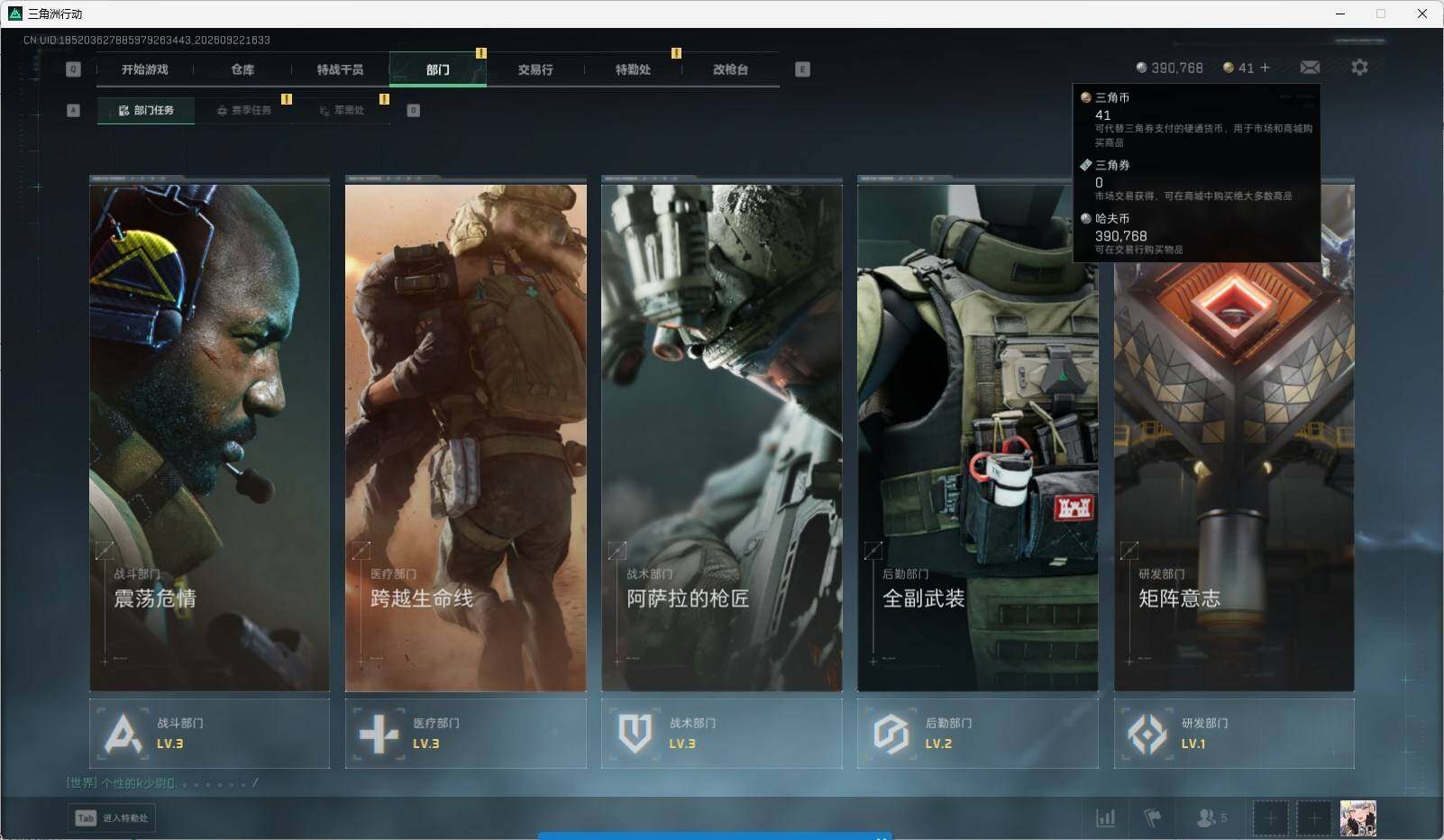Click the E key hint after 改枪台
1444x840 pixels.
click(x=802, y=69)
